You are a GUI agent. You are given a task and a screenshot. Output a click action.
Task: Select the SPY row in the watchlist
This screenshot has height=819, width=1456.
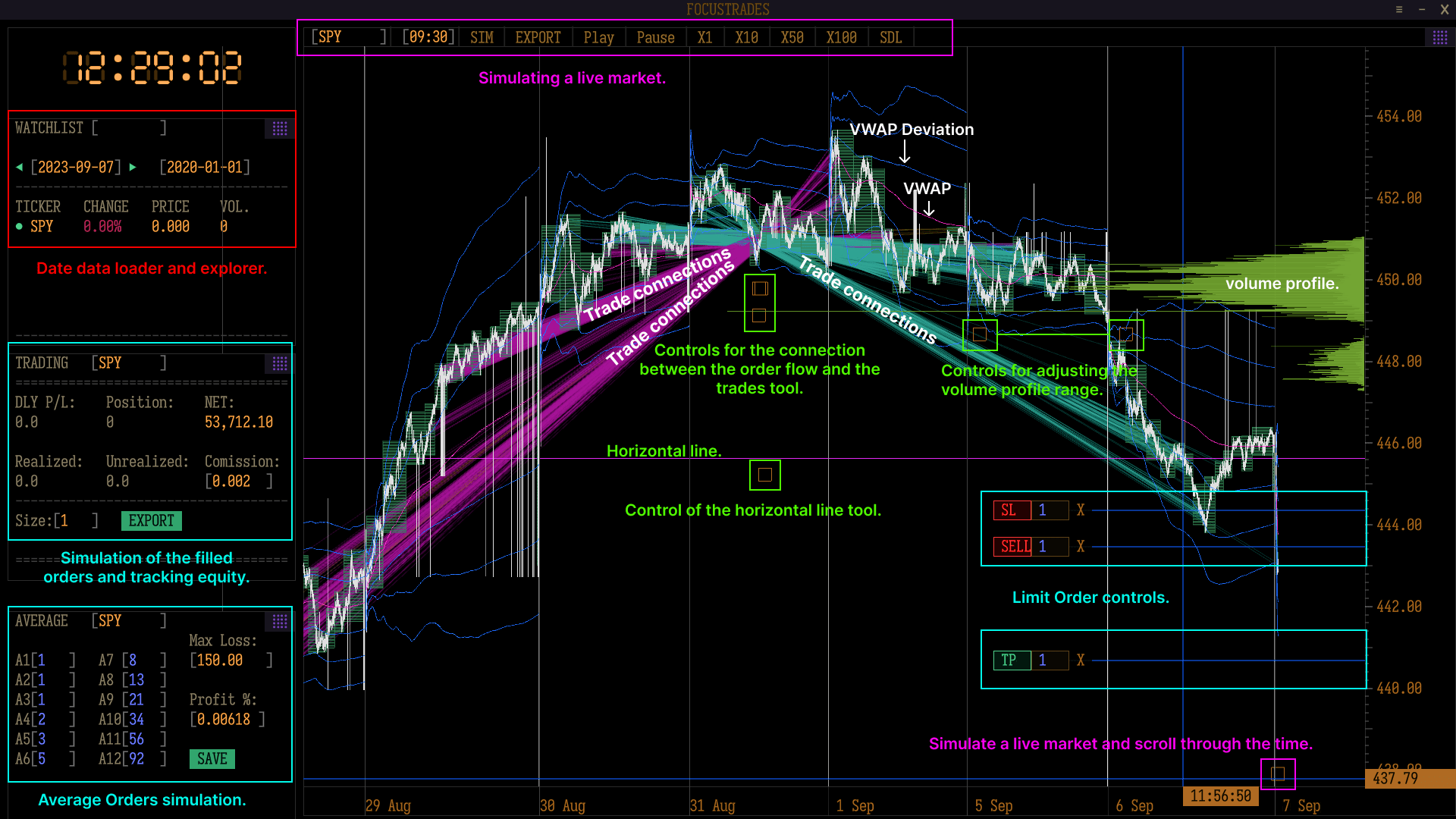148,226
